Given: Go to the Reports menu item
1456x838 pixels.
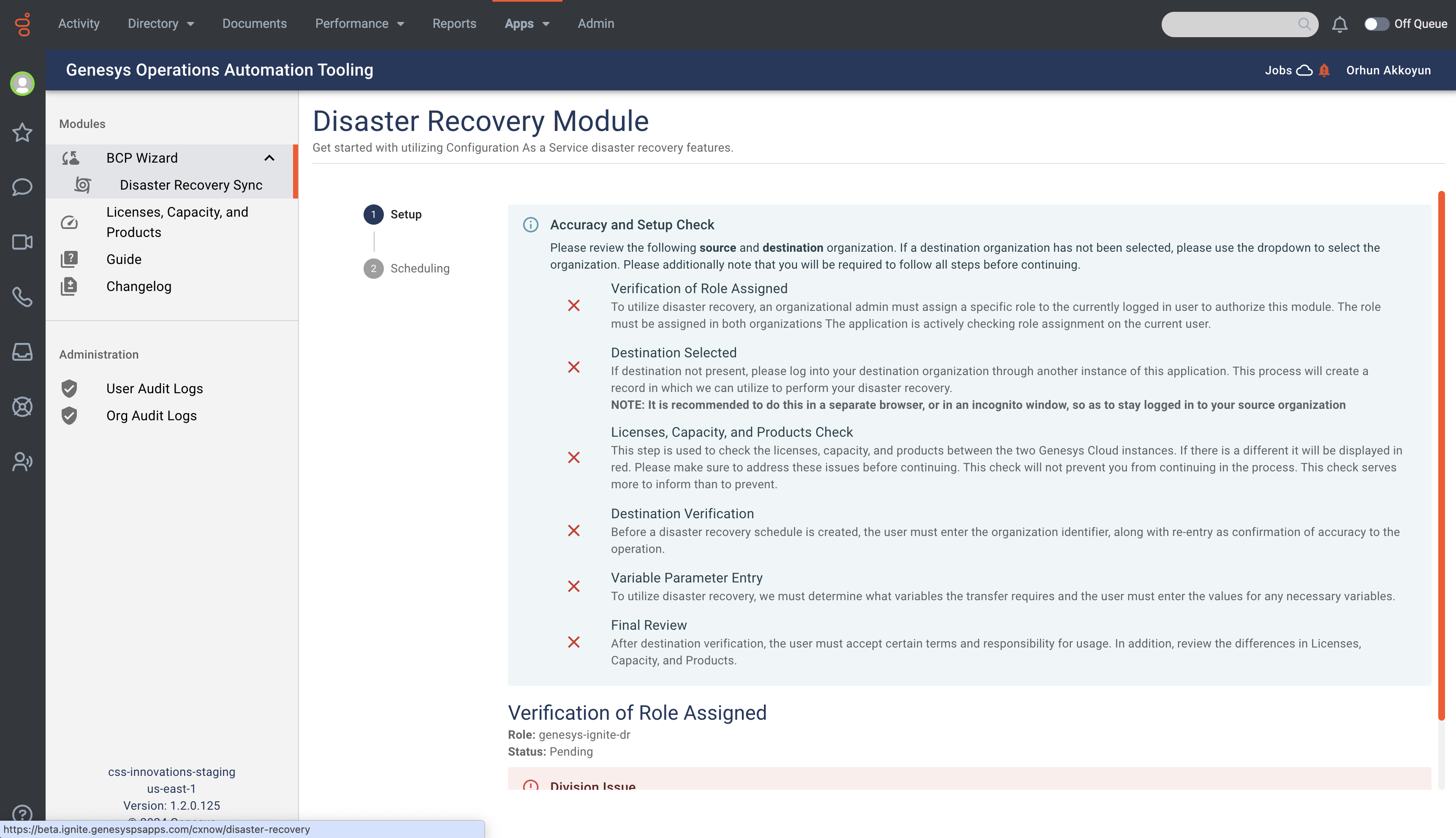Looking at the screenshot, I should click(x=454, y=24).
